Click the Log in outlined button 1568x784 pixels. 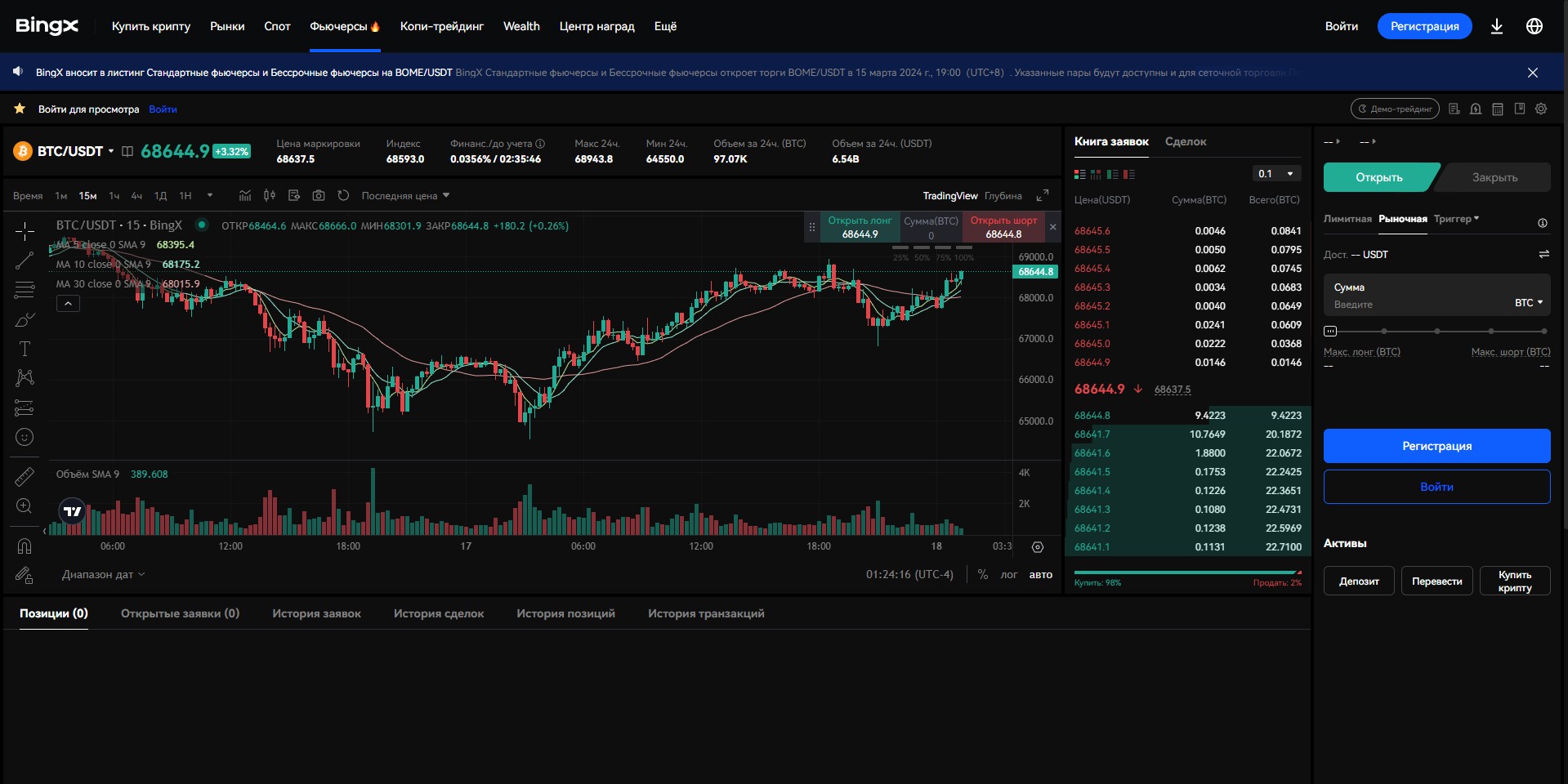click(x=1436, y=487)
